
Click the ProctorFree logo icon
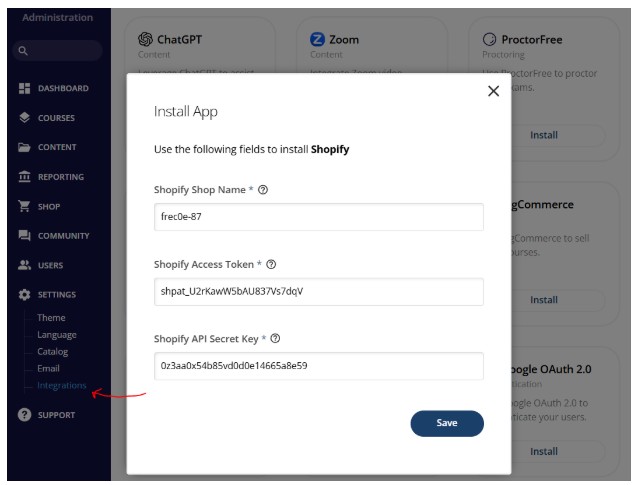[489, 39]
